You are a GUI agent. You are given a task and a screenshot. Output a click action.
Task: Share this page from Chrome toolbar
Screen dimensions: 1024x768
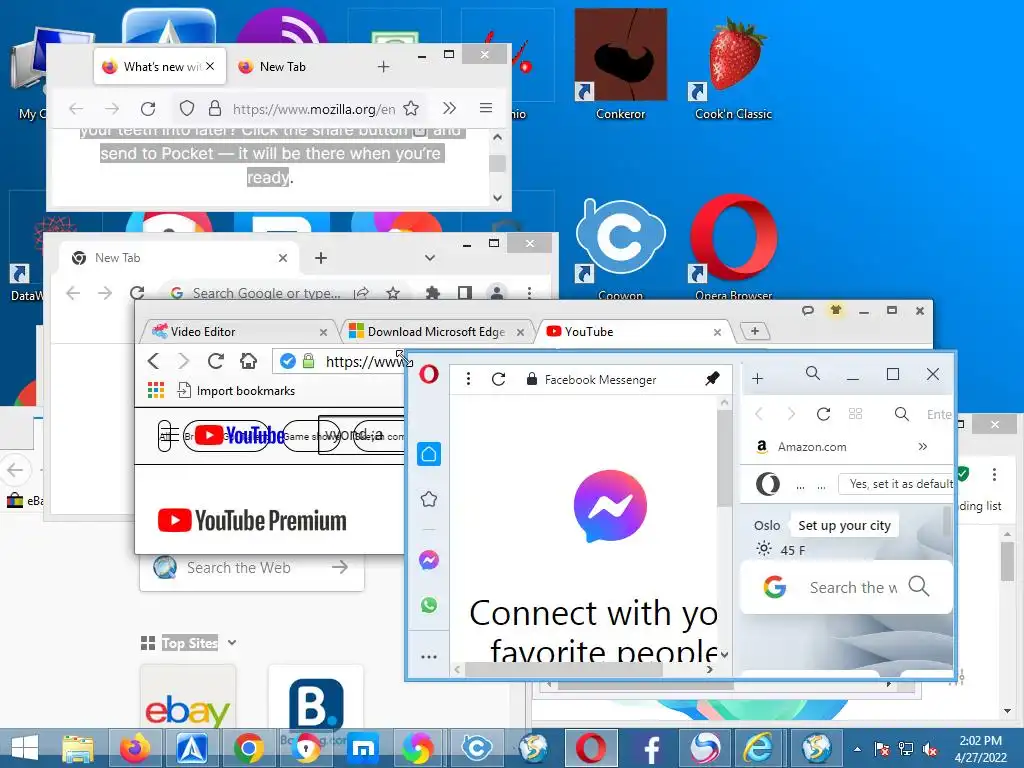[x=361, y=293]
